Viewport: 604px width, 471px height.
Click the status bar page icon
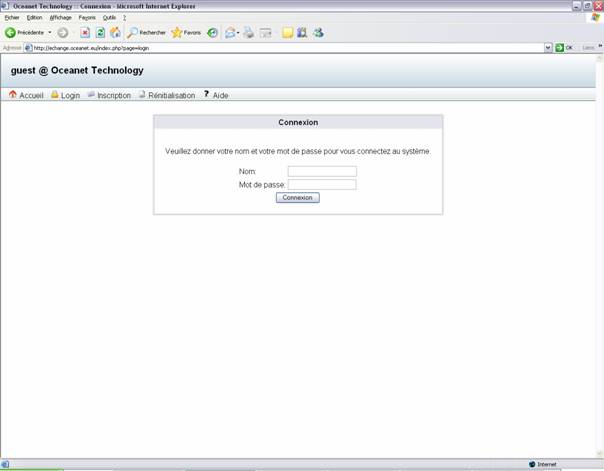point(5,464)
